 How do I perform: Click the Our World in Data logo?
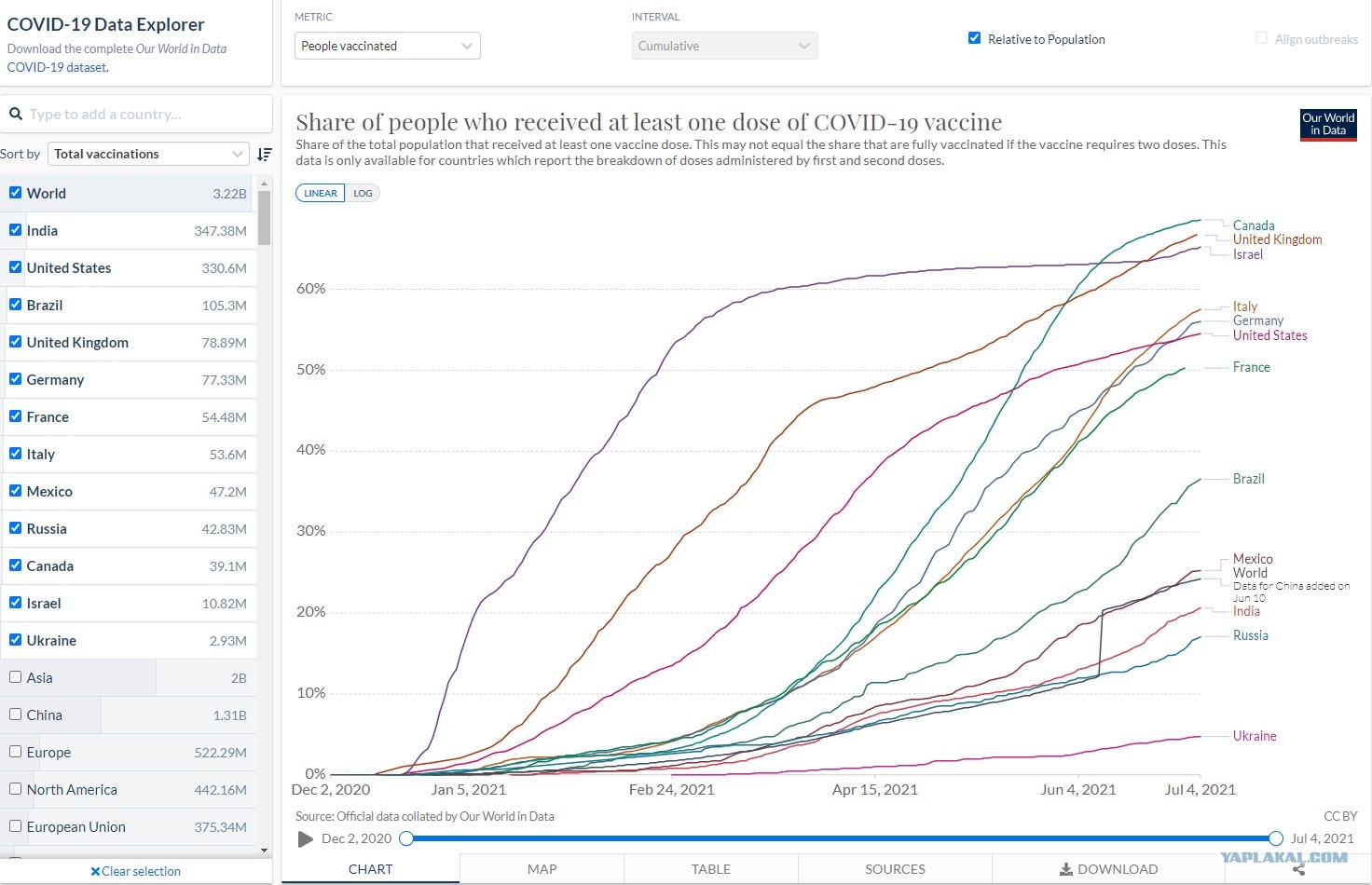click(x=1328, y=125)
